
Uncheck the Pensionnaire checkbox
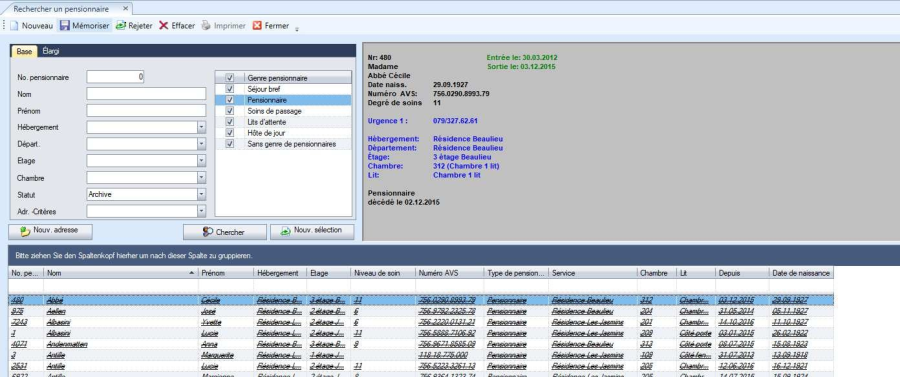click(230, 100)
